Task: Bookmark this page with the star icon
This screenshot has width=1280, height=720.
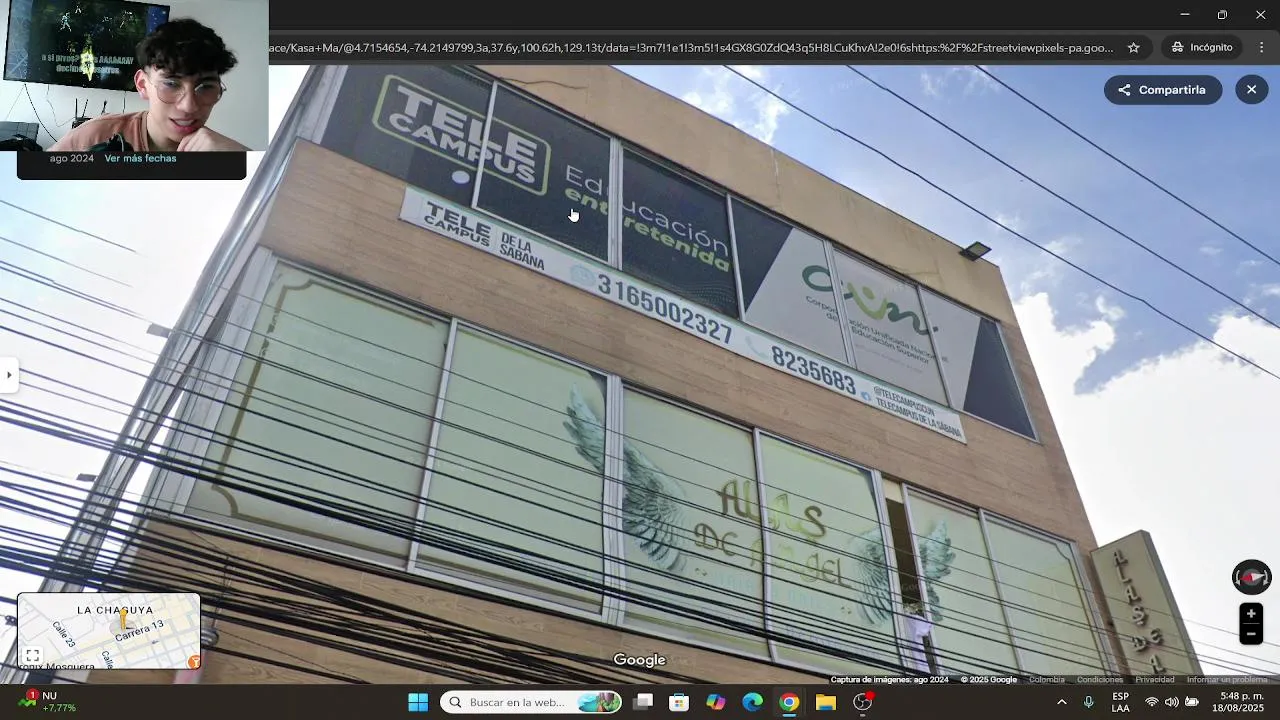Action: [x=1133, y=47]
